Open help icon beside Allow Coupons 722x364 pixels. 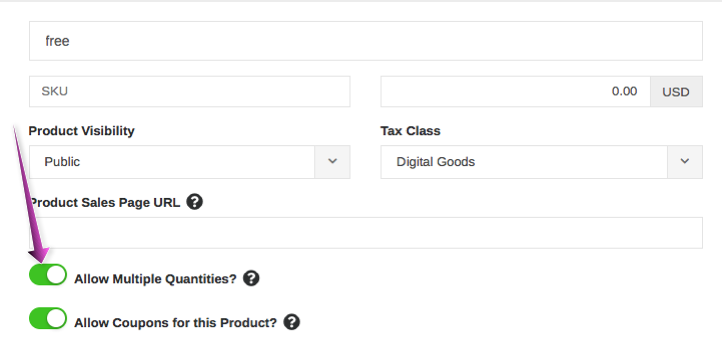click(x=291, y=322)
